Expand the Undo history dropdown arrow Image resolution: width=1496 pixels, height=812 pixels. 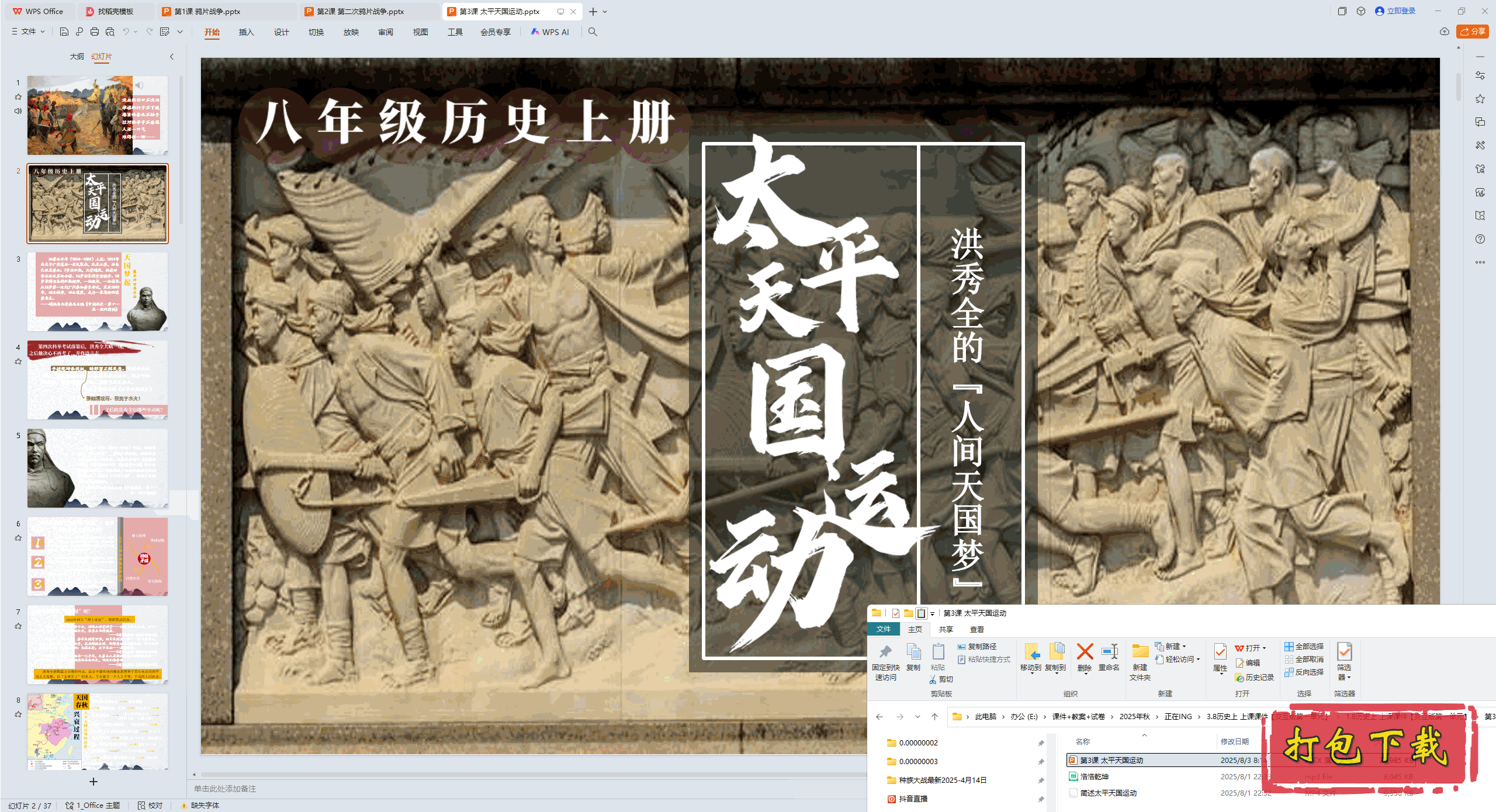(x=136, y=32)
